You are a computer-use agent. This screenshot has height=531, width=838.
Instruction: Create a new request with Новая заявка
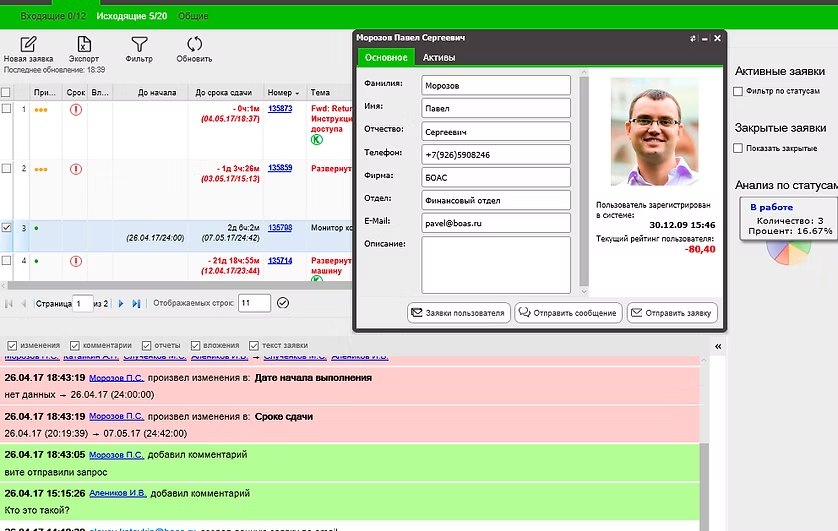point(28,50)
